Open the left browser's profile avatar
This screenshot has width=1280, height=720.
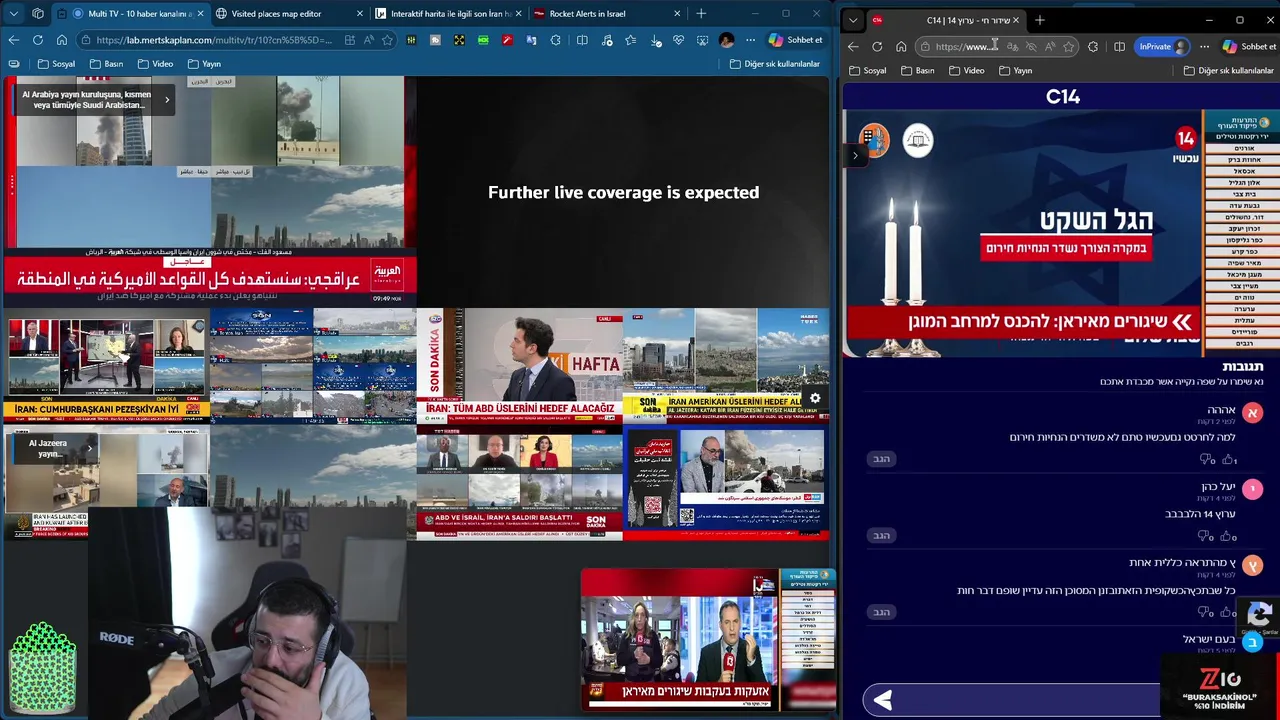(726, 40)
